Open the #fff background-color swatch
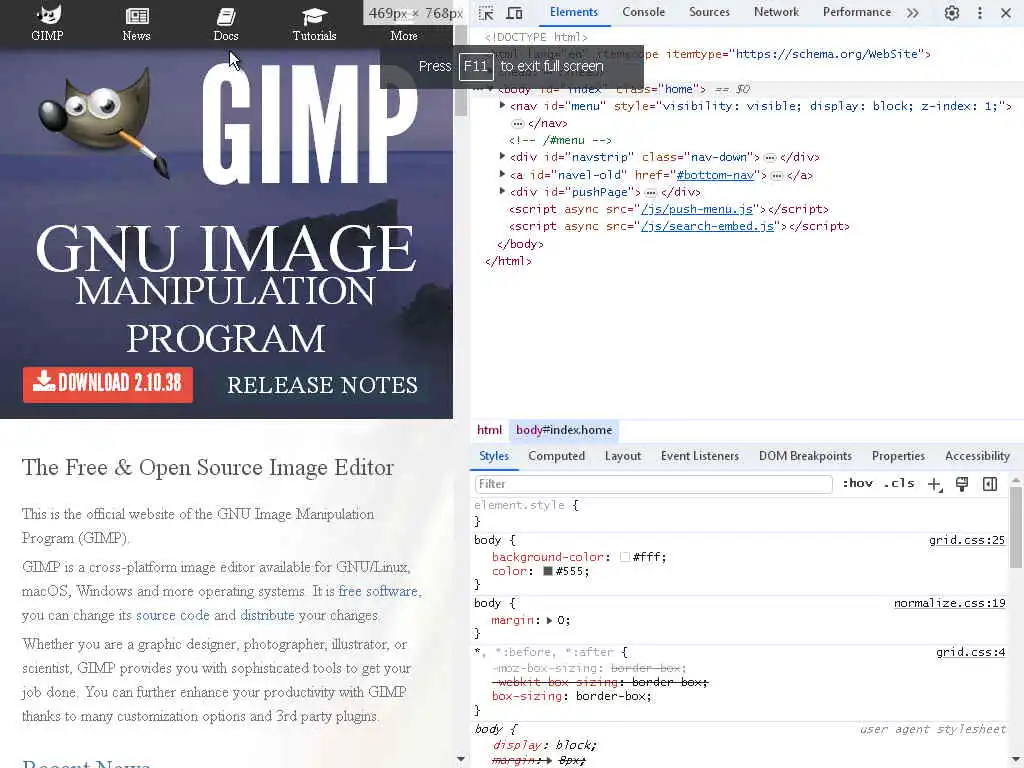 (624, 557)
